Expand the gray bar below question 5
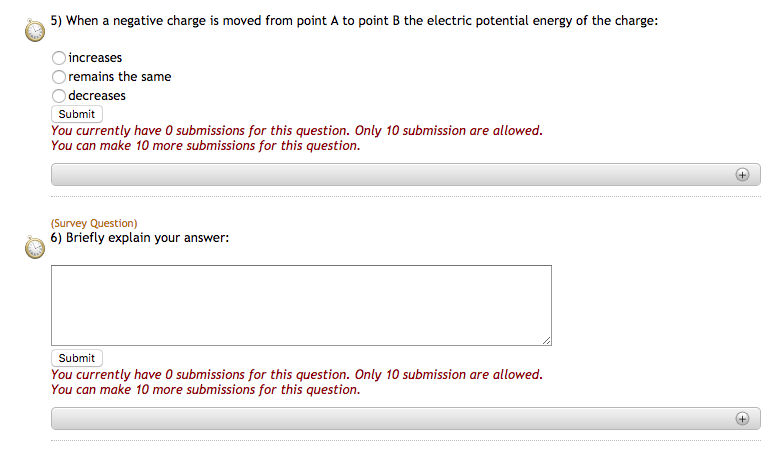This screenshot has width=784, height=453. pyautogui.click(x=400, y=174)
